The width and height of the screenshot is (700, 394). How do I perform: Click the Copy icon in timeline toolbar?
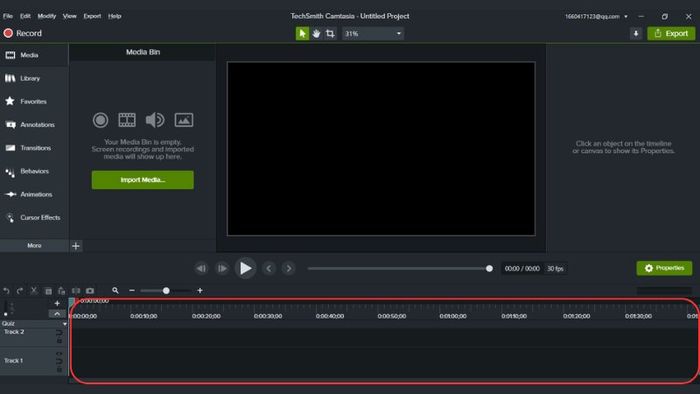click(x=48, y=291)
